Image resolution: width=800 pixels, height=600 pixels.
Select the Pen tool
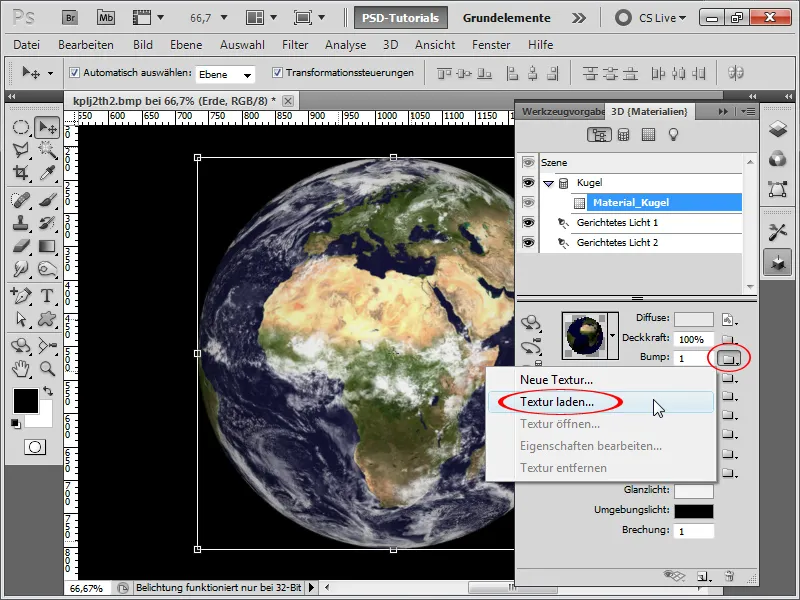20,295
